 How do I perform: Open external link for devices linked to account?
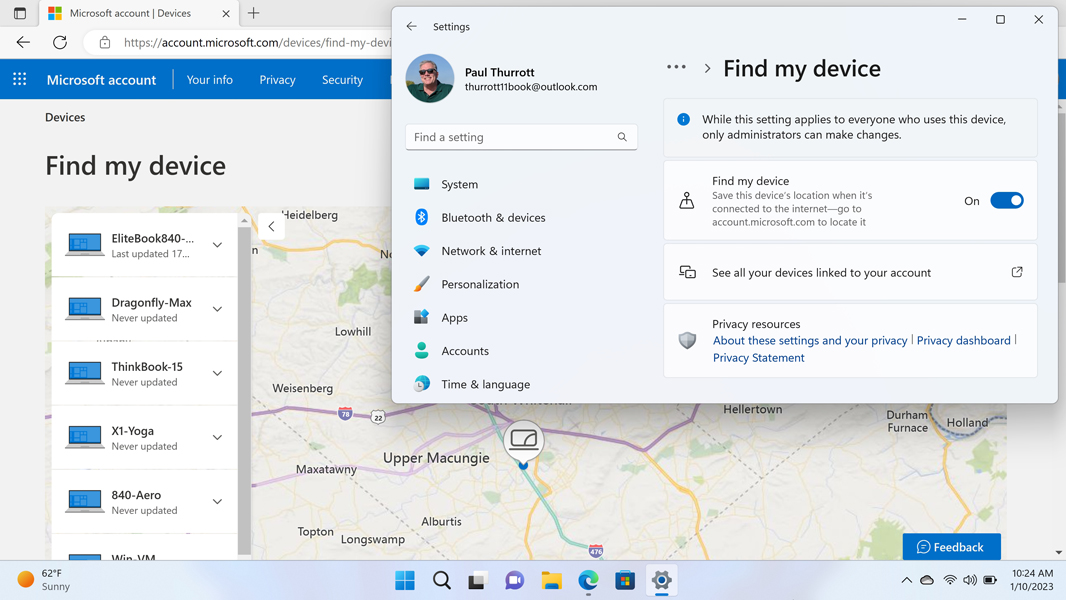[1017, 272]
